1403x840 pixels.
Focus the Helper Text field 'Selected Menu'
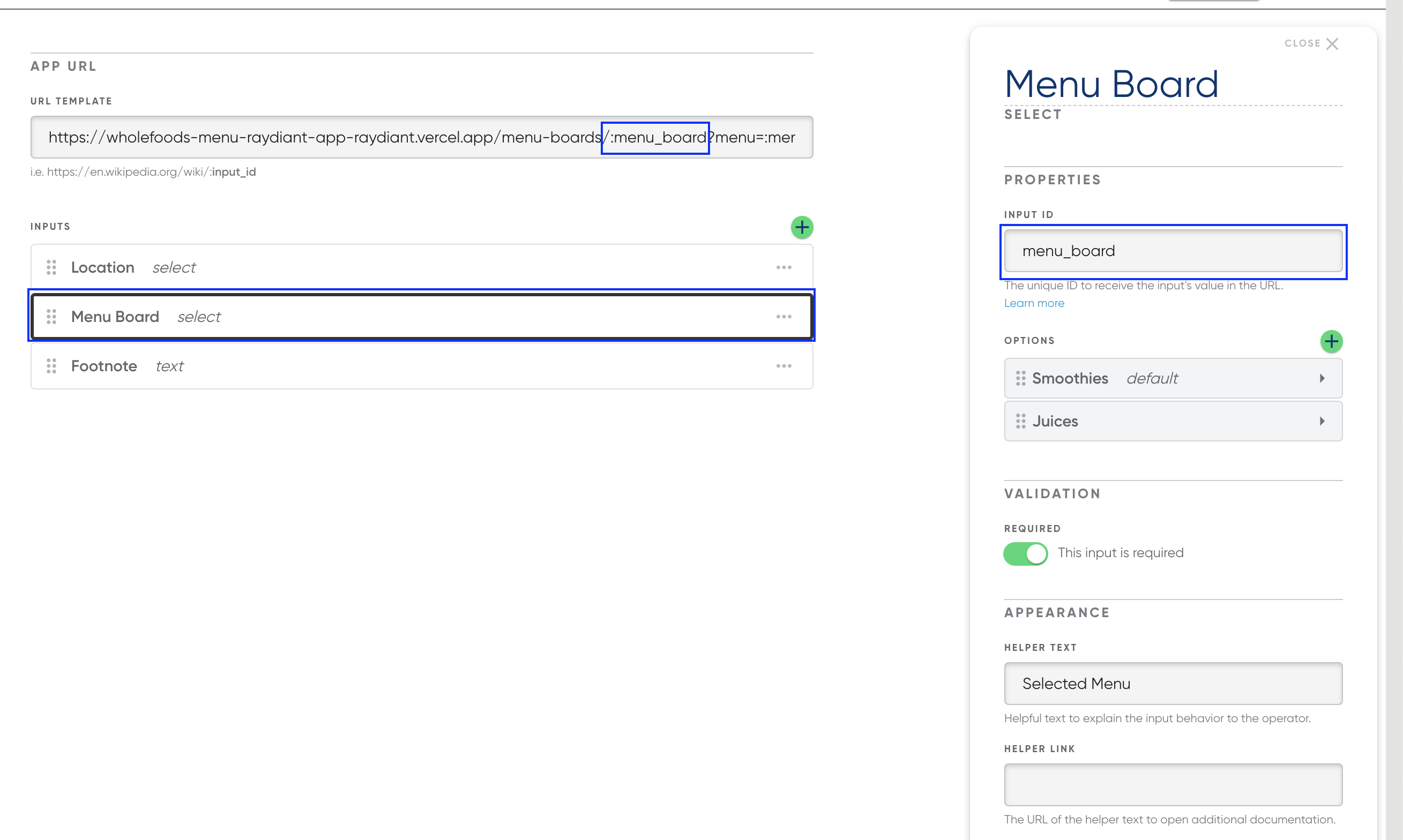(x=1173, y=684)
